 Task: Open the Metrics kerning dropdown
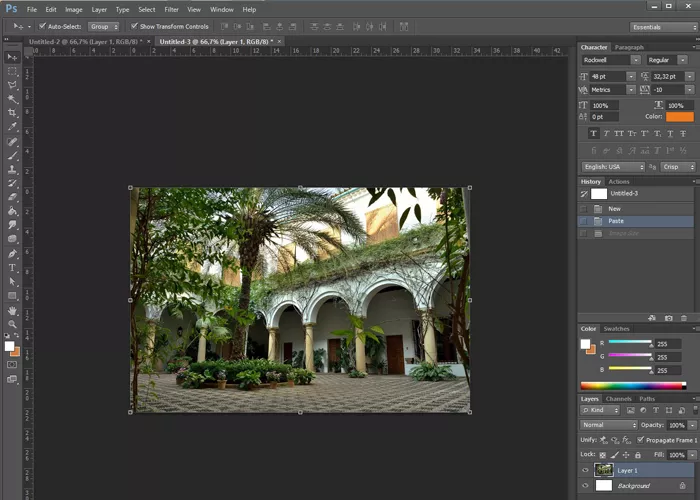(631, 90)
